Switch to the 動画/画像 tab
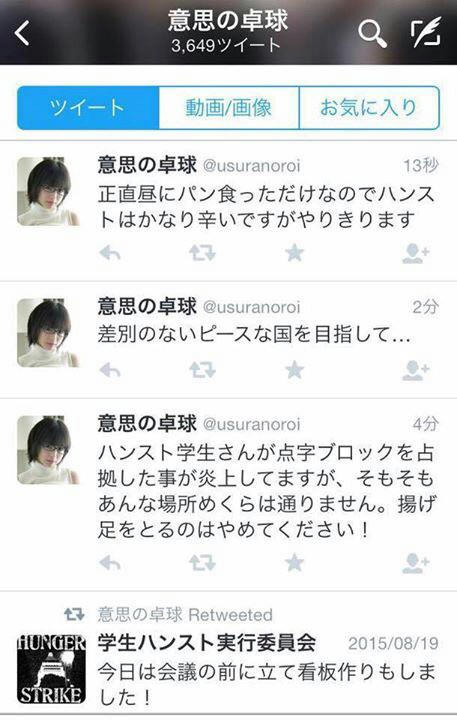 229,108
